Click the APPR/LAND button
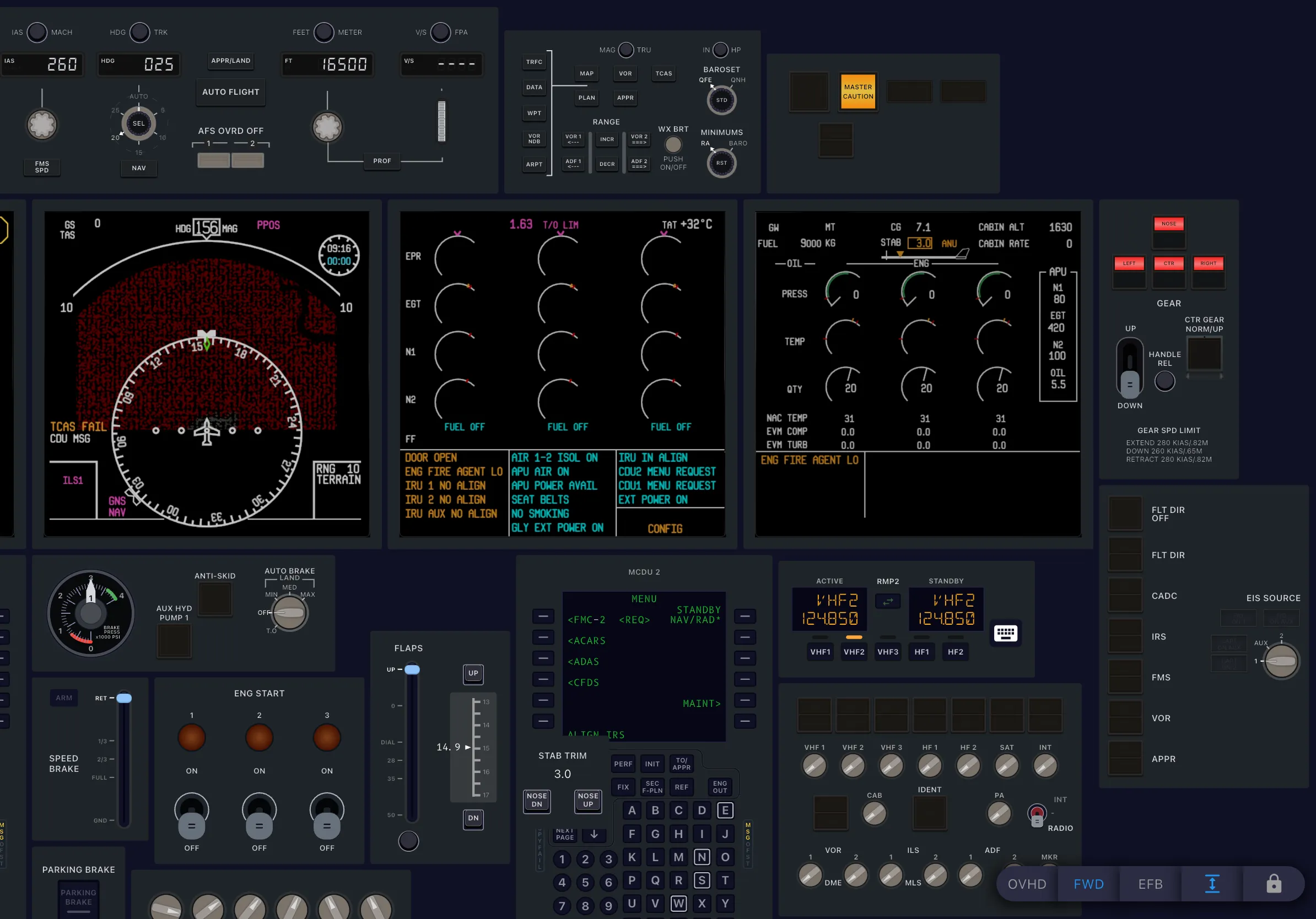The image size is (1316, 919). pos(230,61)
